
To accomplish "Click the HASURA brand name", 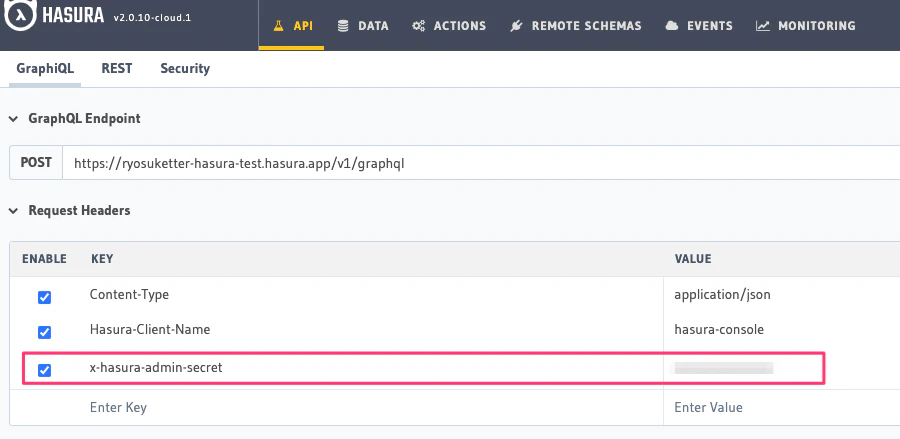I will pyautogui.click(x=73, y=15).
